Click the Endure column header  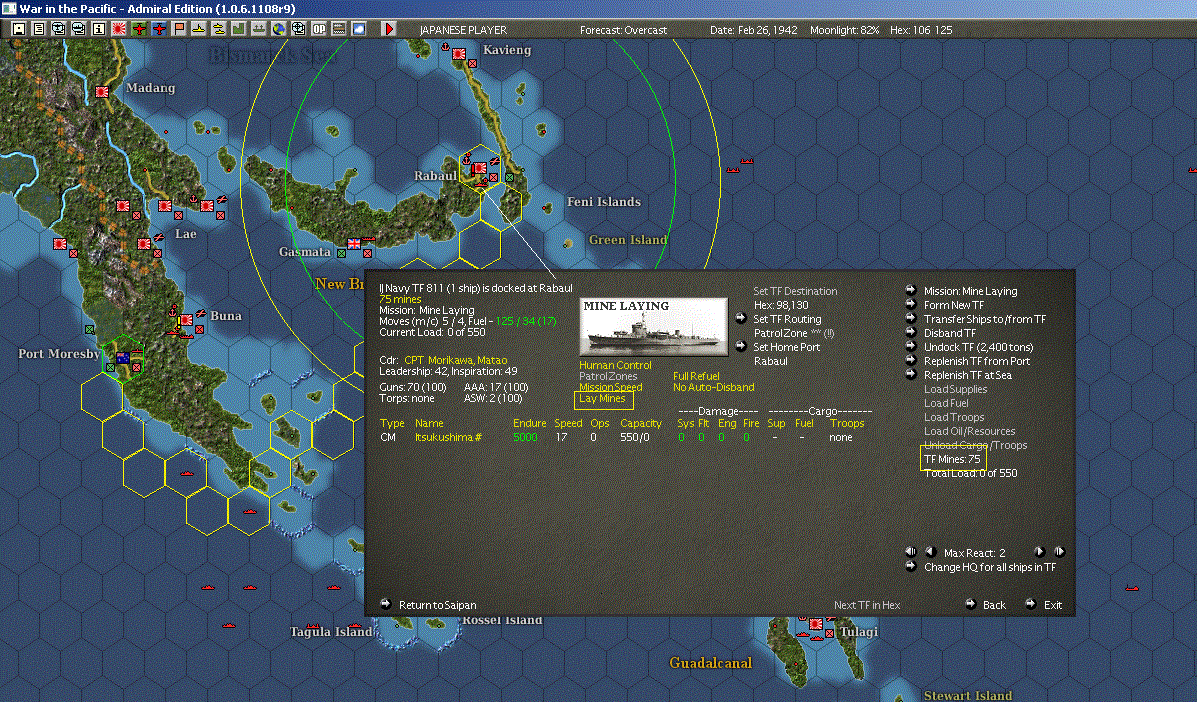point(530,423)
